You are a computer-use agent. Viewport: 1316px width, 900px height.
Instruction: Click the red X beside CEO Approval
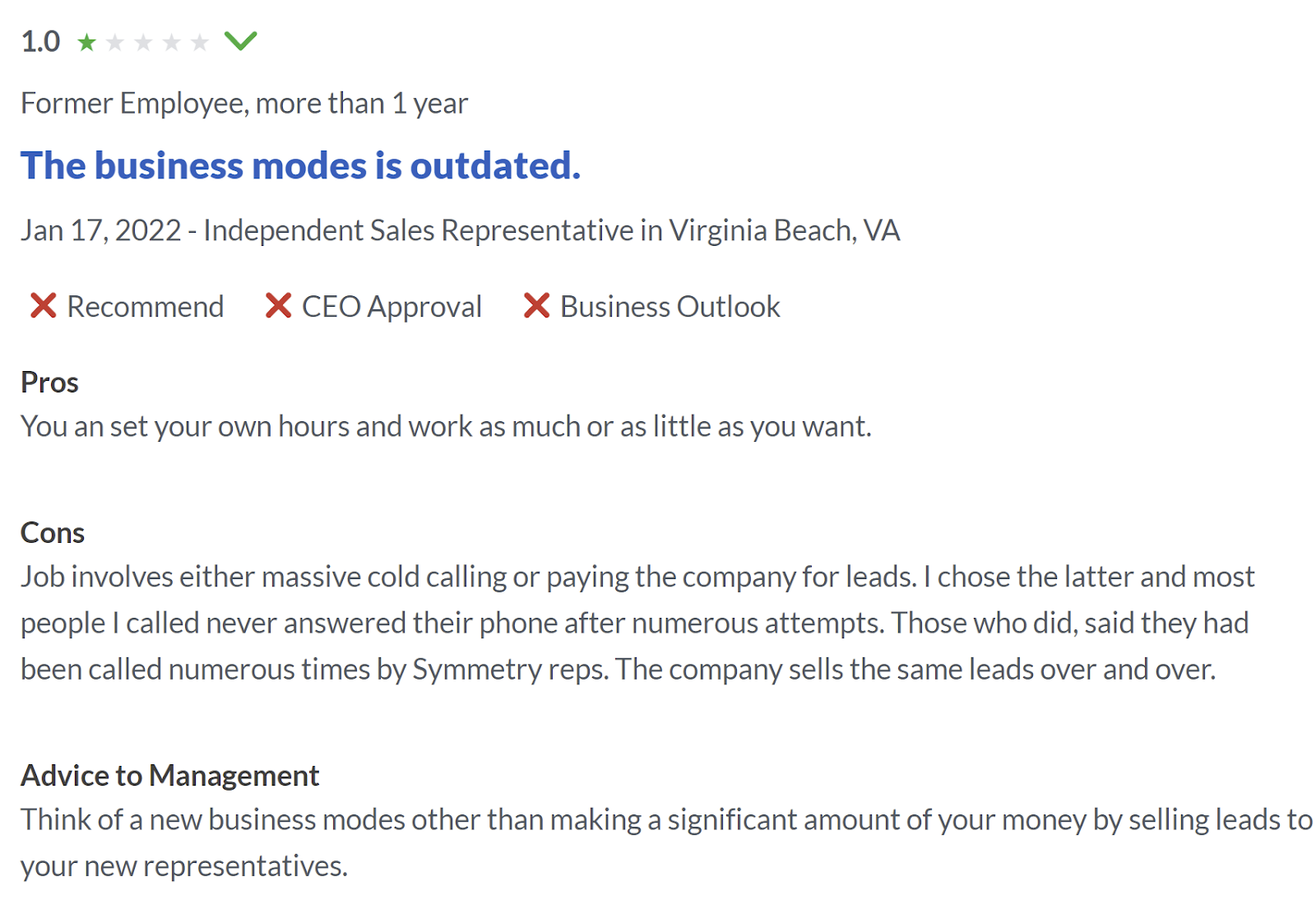pyautogui.click(x=278, y=306)
